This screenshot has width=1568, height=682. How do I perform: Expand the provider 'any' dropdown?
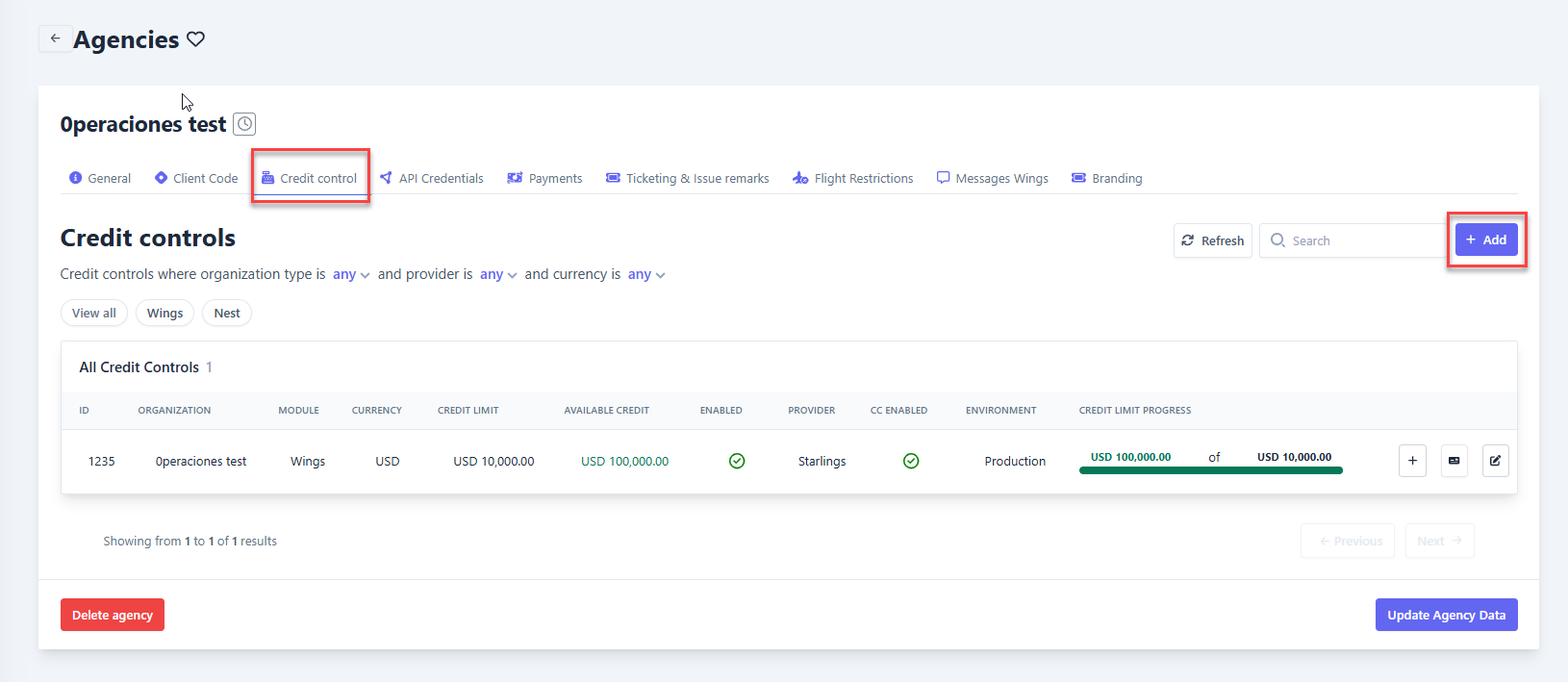(x=498, y=275)
